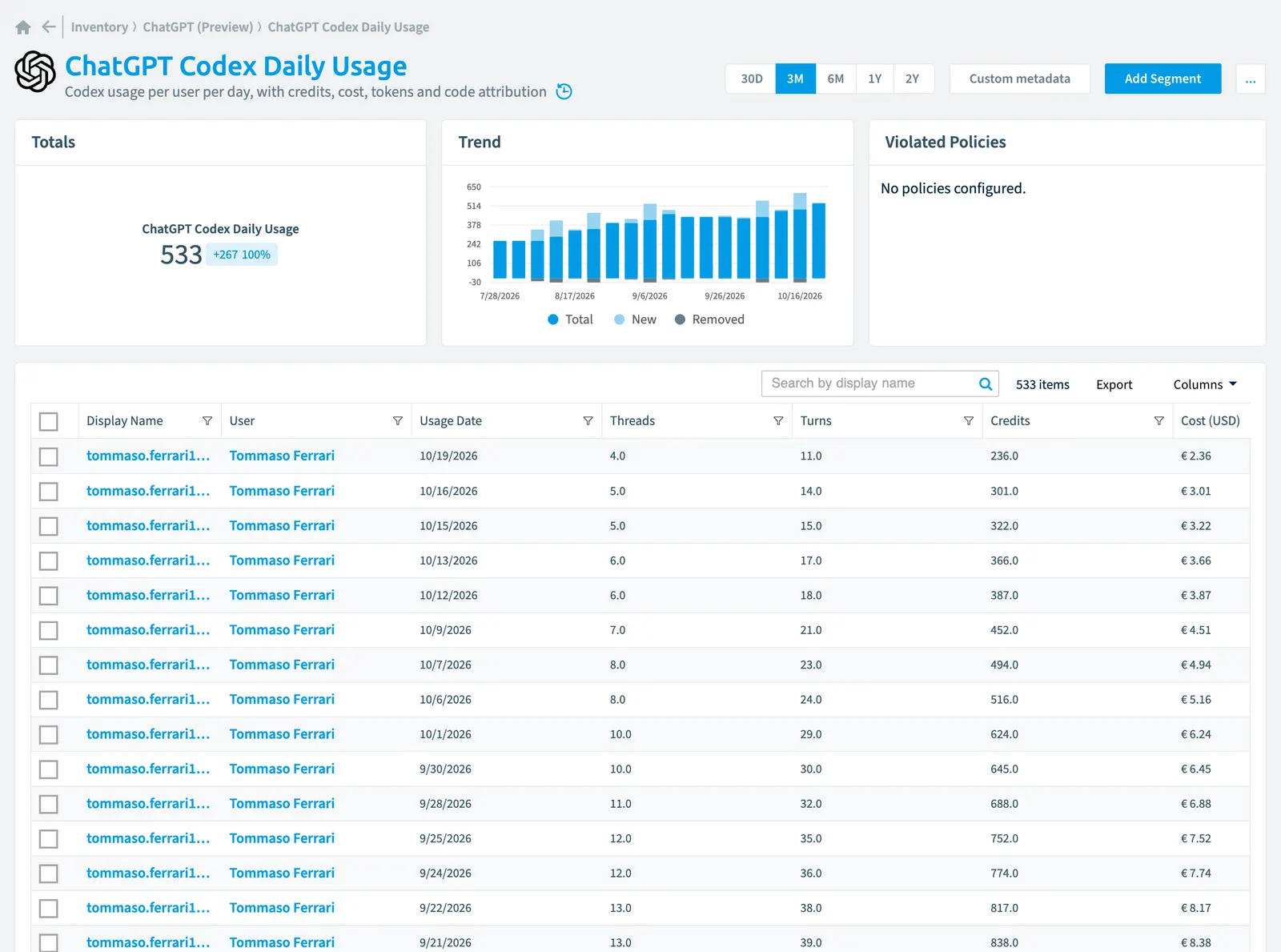Filter the Credits column
1281x952 pixels.
coord(1159,421)
